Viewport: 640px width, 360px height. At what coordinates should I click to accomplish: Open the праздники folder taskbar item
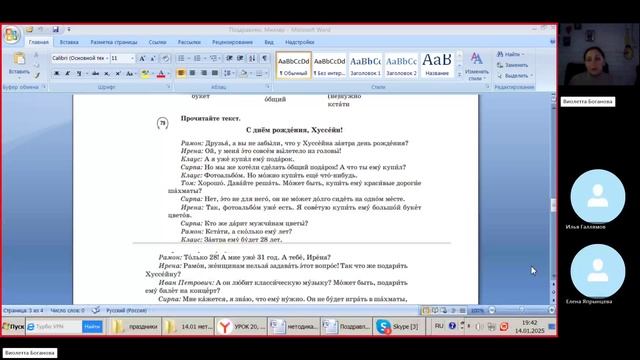[135, 327]
